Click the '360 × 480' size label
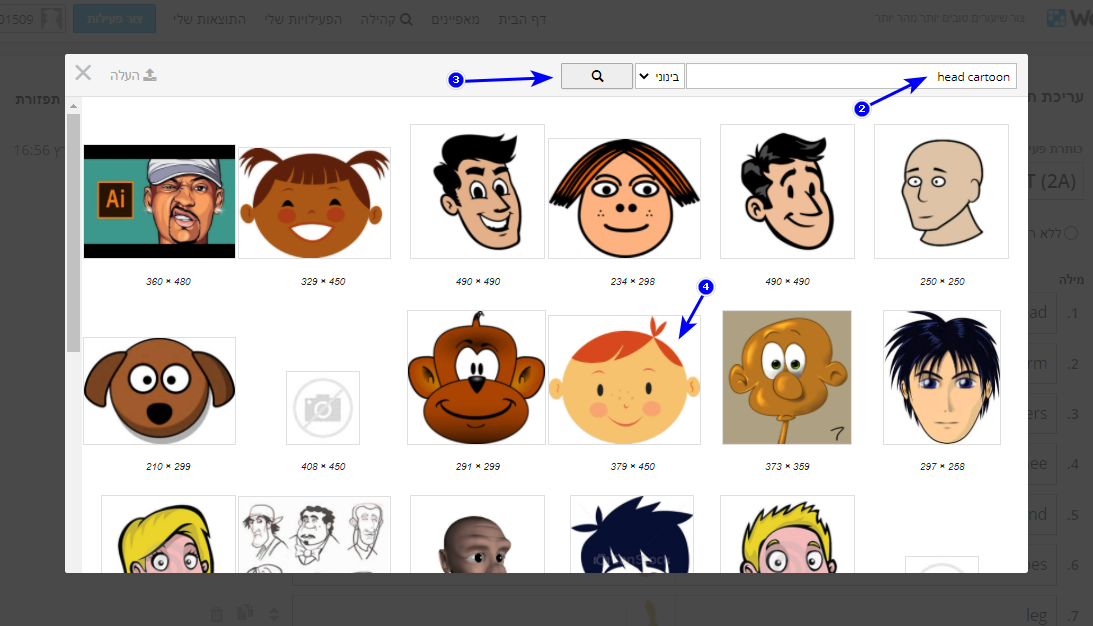 [168, 282]
